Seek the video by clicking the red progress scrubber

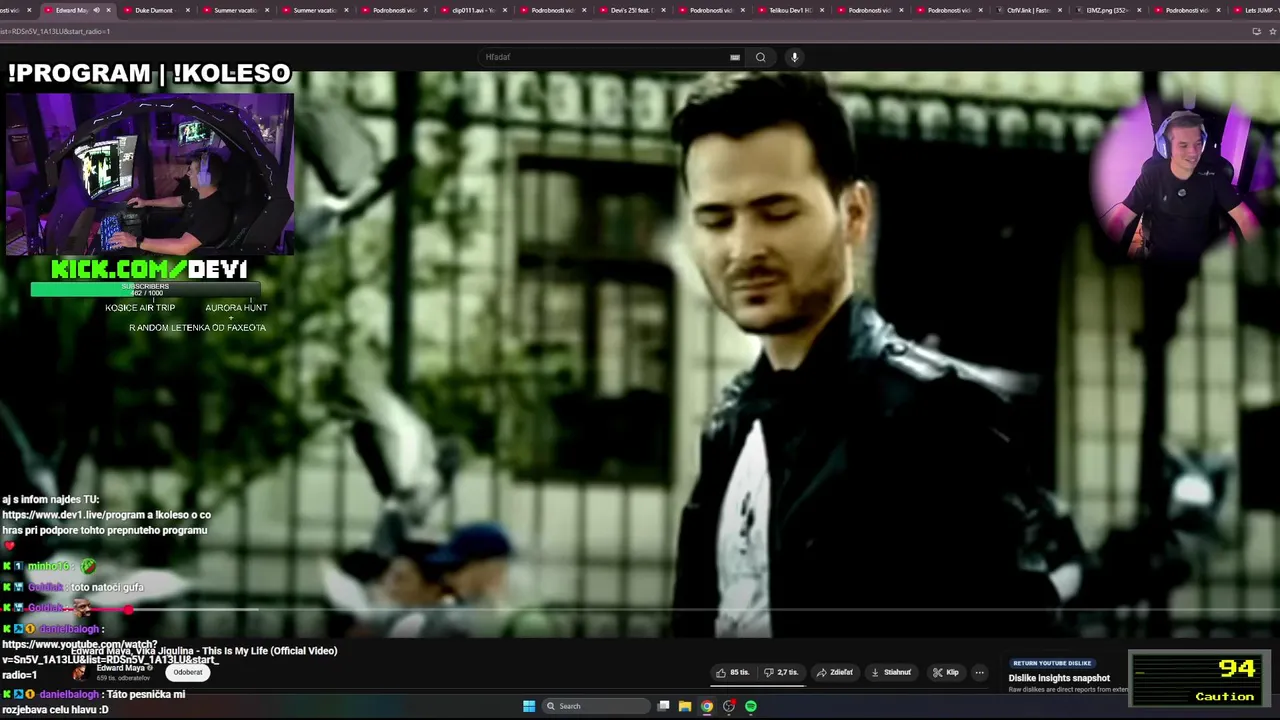pos(128,609)
